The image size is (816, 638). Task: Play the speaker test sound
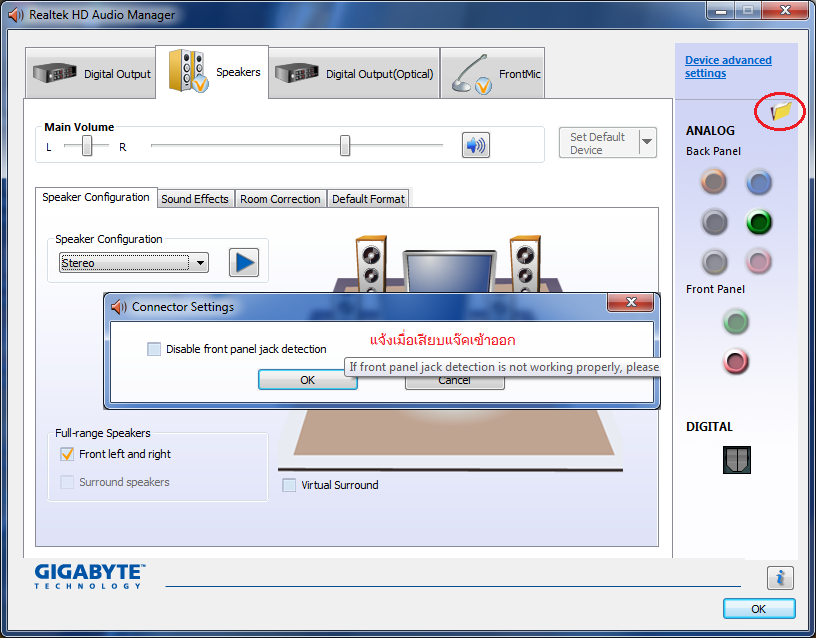pyautogui.click(x=244, y=262)
